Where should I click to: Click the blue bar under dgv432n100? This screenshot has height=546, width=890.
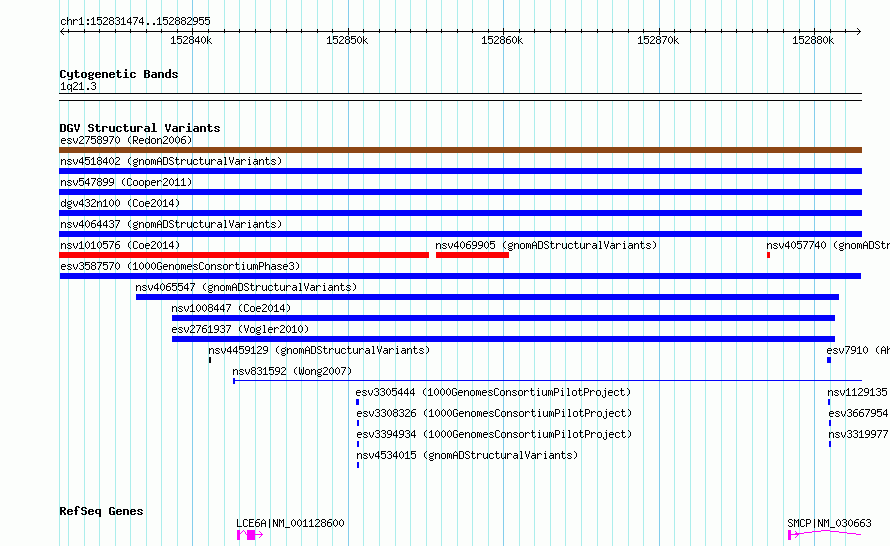tap(460, 213)
